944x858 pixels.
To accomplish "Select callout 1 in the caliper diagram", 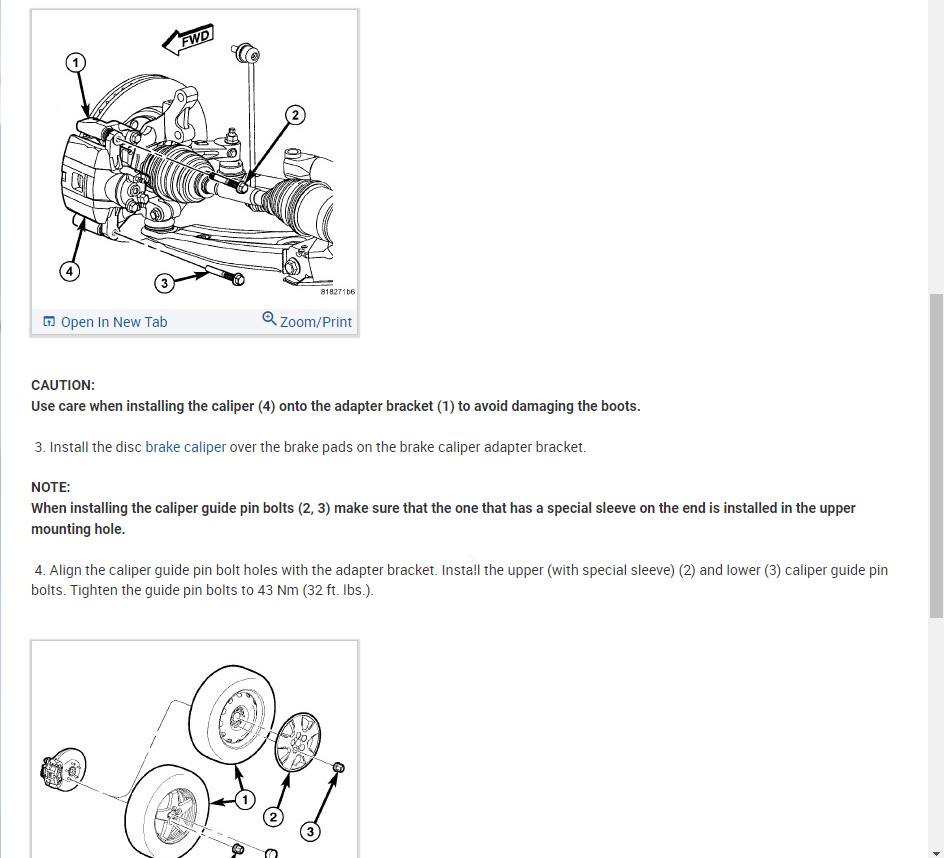I will pyautogui.click(x=75, y=63).
